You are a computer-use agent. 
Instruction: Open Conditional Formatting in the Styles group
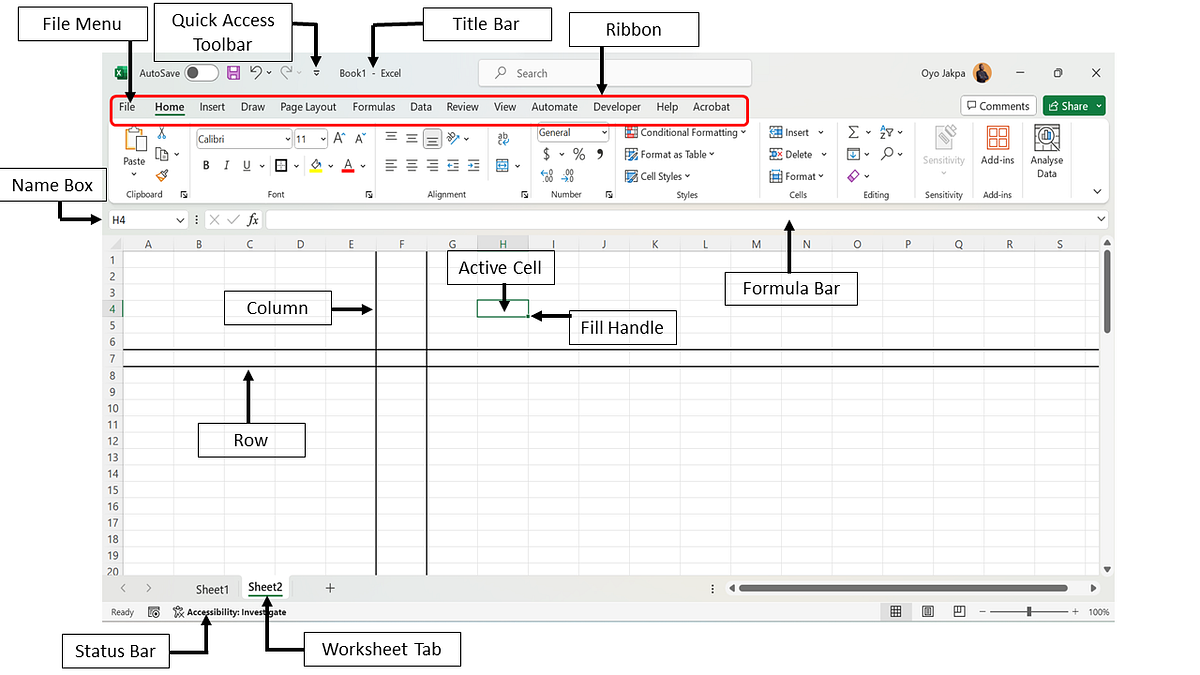point(686,131)
